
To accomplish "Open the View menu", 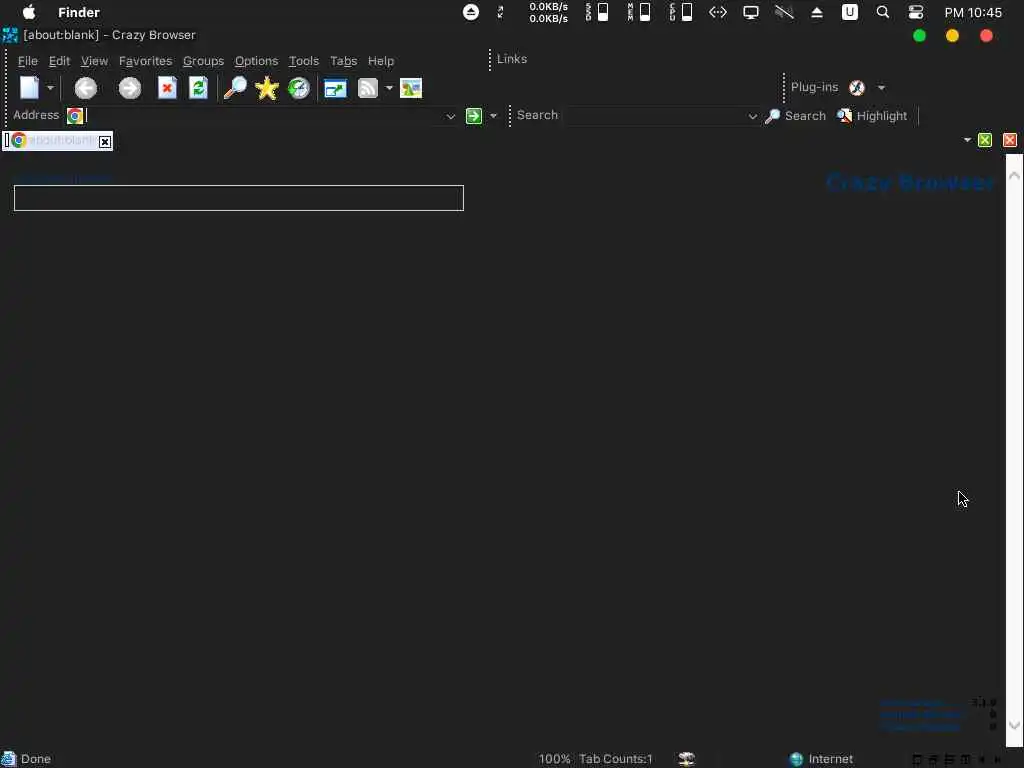I will tap(94, 61).
